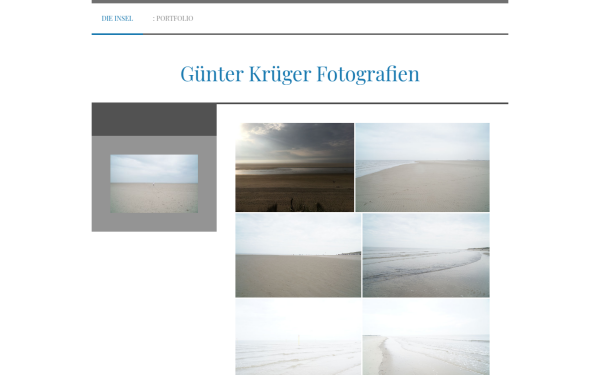
Task: Open the sidebar beach thumbnail in gray box
Action: 154,184
